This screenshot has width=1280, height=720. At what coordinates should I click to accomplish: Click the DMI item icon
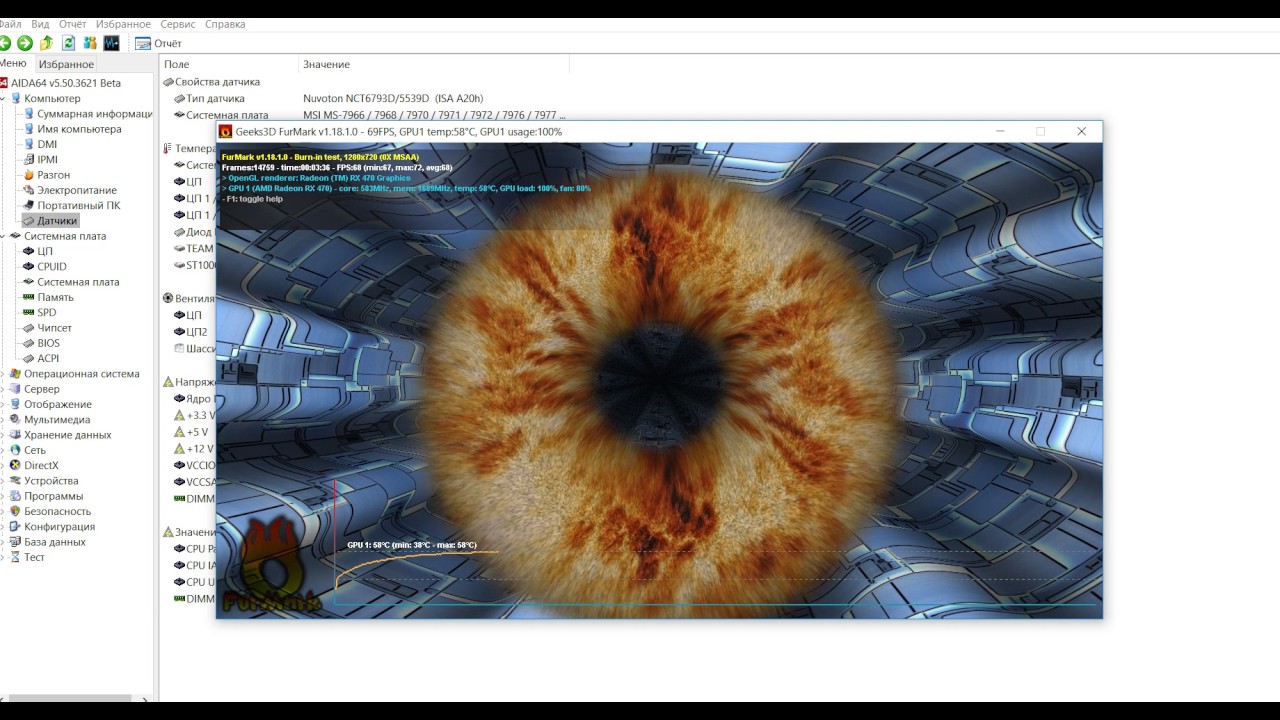(28, 144)
